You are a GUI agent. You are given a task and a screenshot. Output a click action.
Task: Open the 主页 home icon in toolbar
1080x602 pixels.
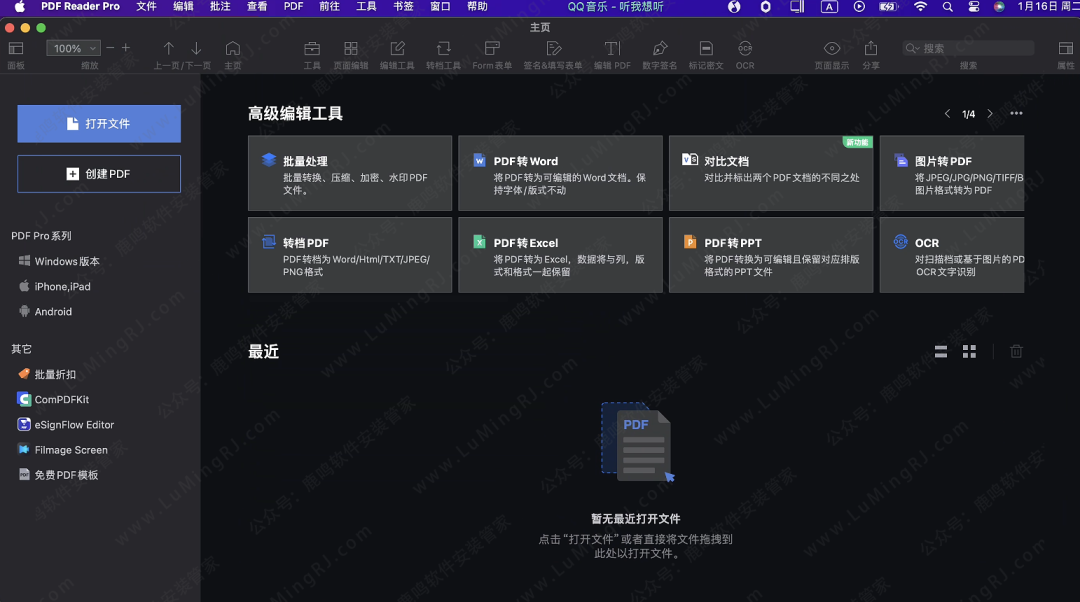(x=233, y=48)
